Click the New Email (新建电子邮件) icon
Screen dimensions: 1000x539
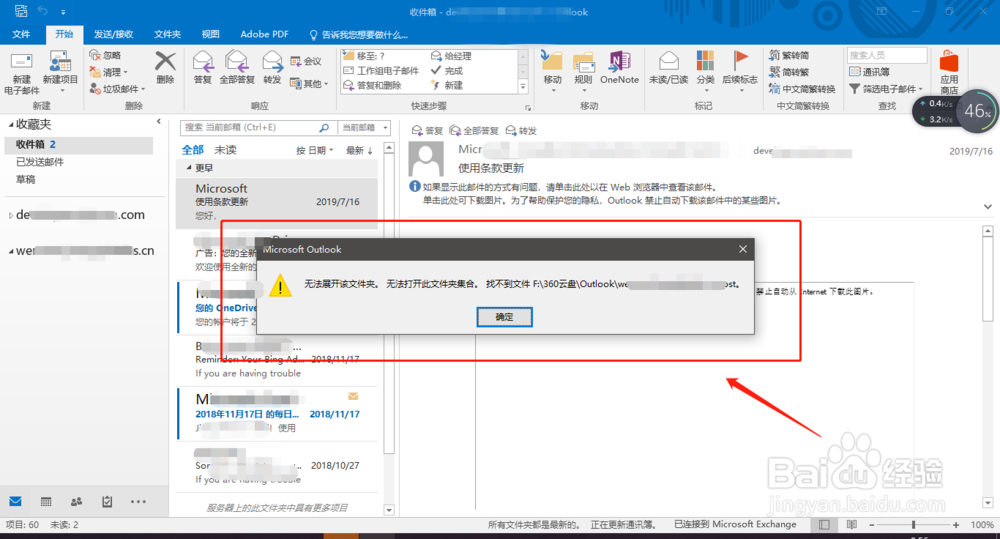click(21, 62)
